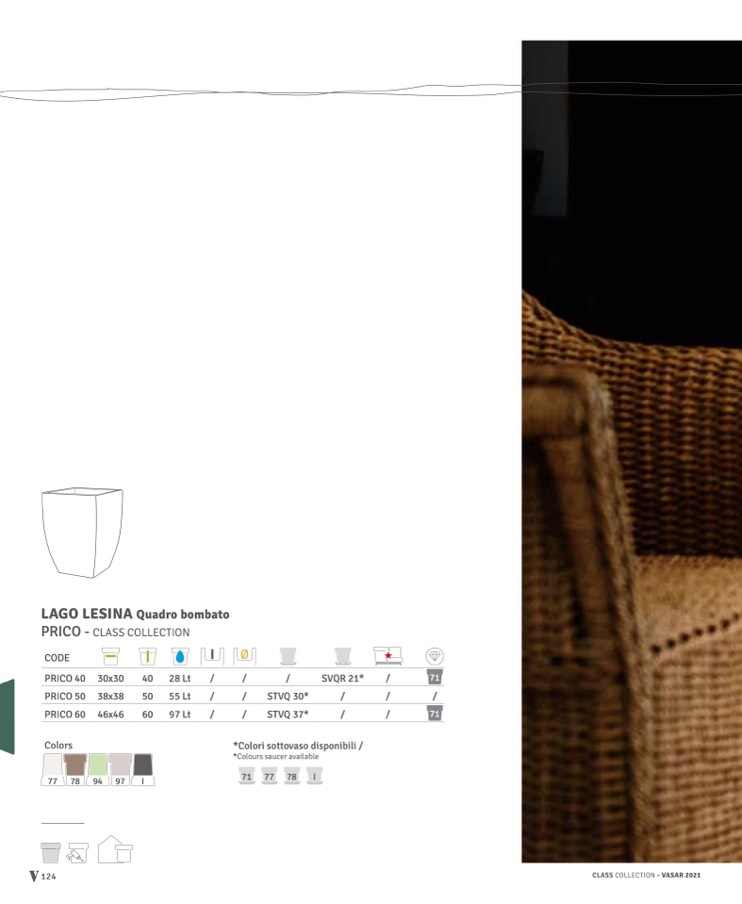This screenshot has width=742, height=904.
Task: Click the pot height dimension icon
Action: tap(146, 657)
